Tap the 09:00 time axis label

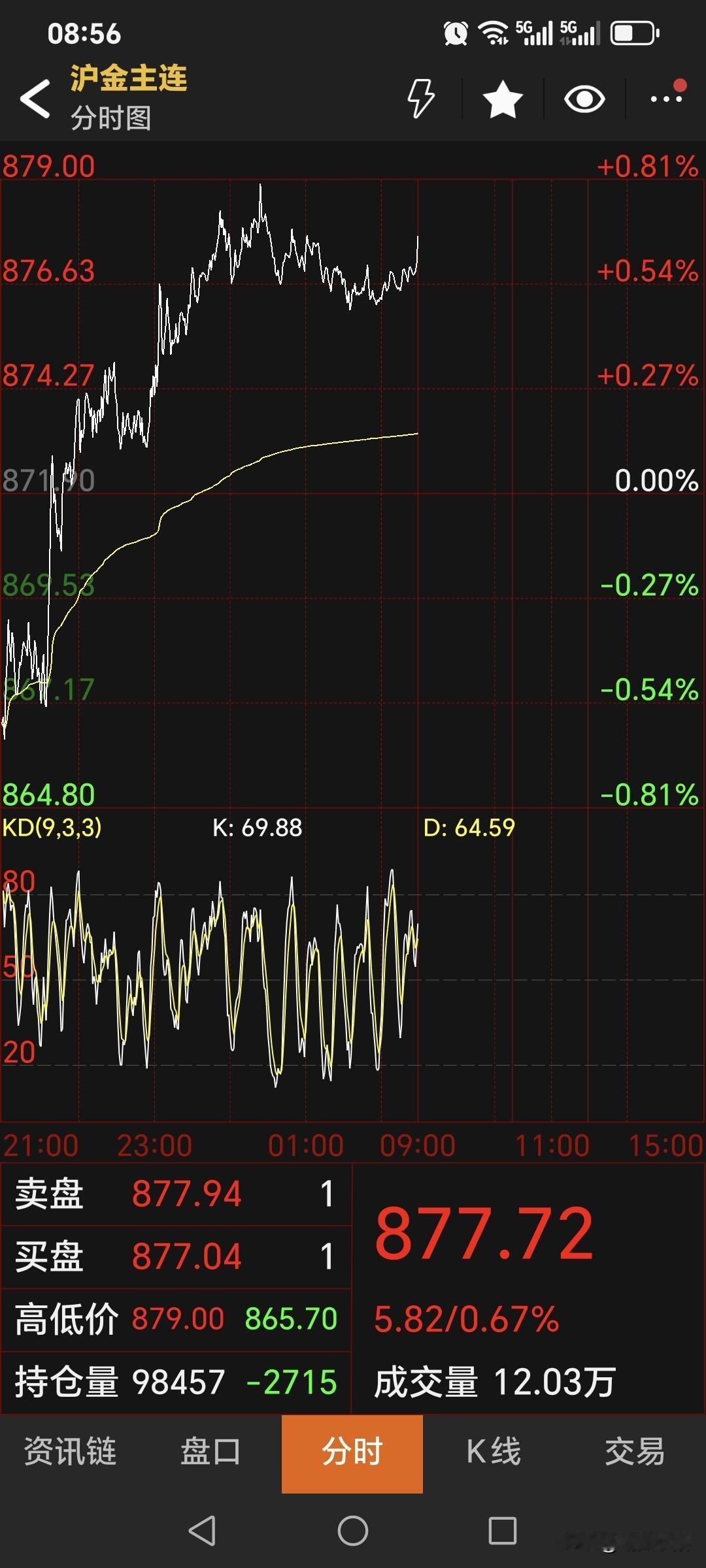coord(418,1146)
